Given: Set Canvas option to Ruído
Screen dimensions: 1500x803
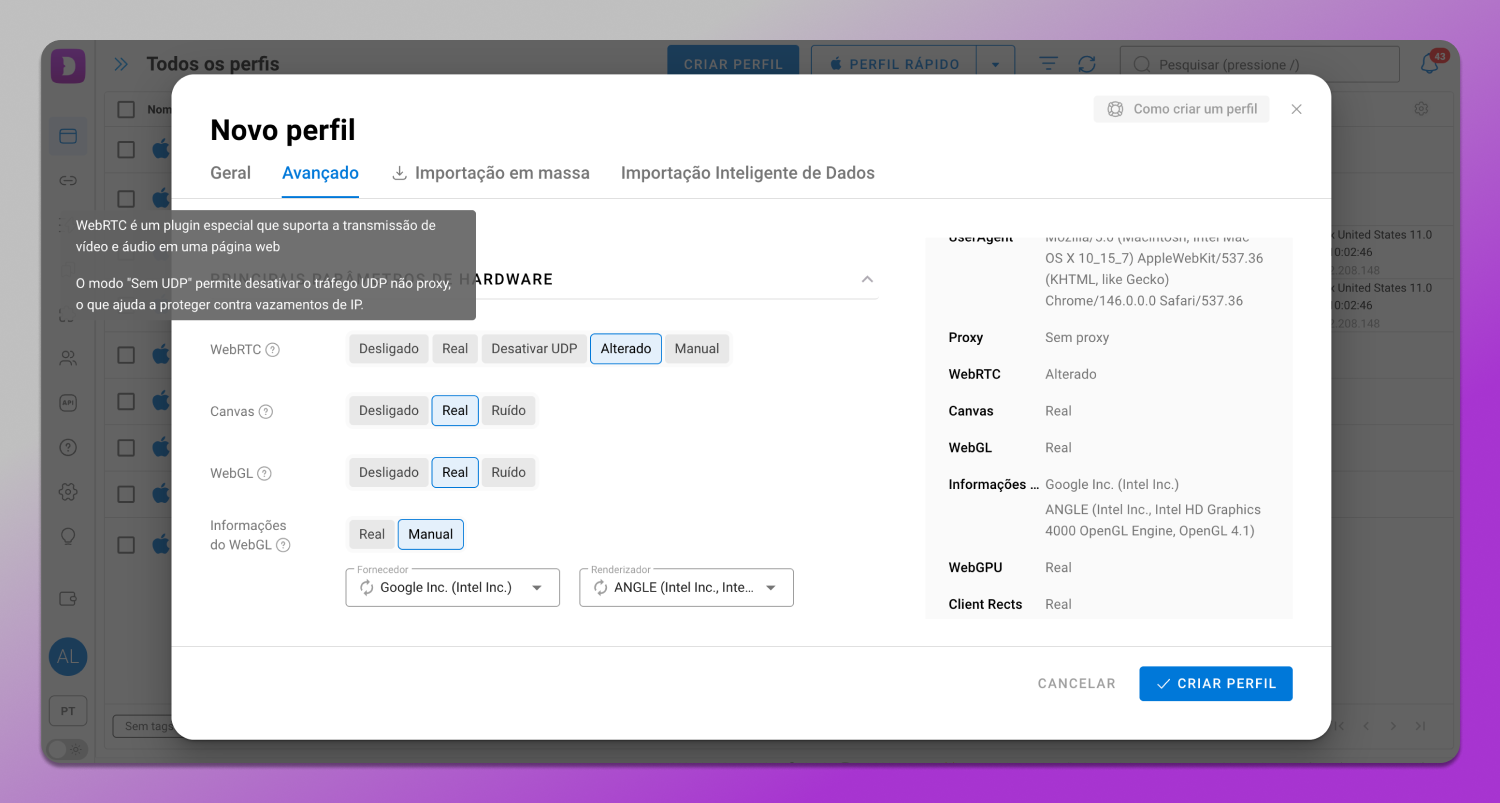Looking at the screenshot, I should click(x=508, y=411).
